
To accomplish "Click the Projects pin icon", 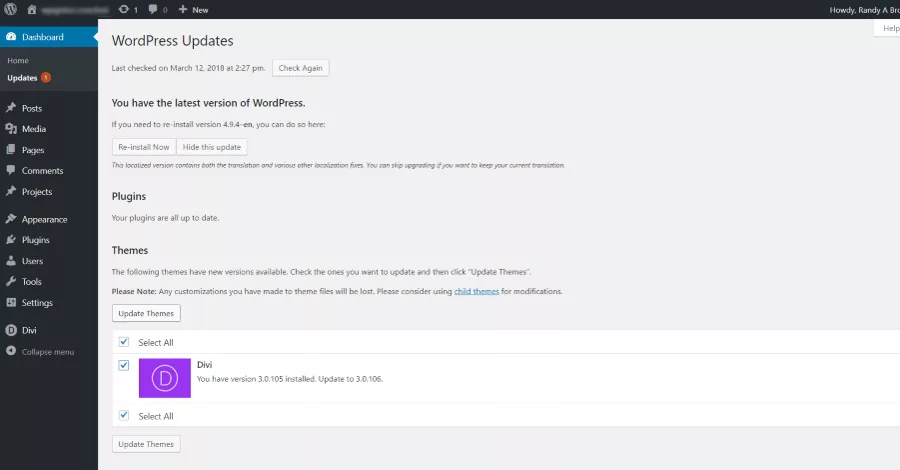I will tap(11, 192).
